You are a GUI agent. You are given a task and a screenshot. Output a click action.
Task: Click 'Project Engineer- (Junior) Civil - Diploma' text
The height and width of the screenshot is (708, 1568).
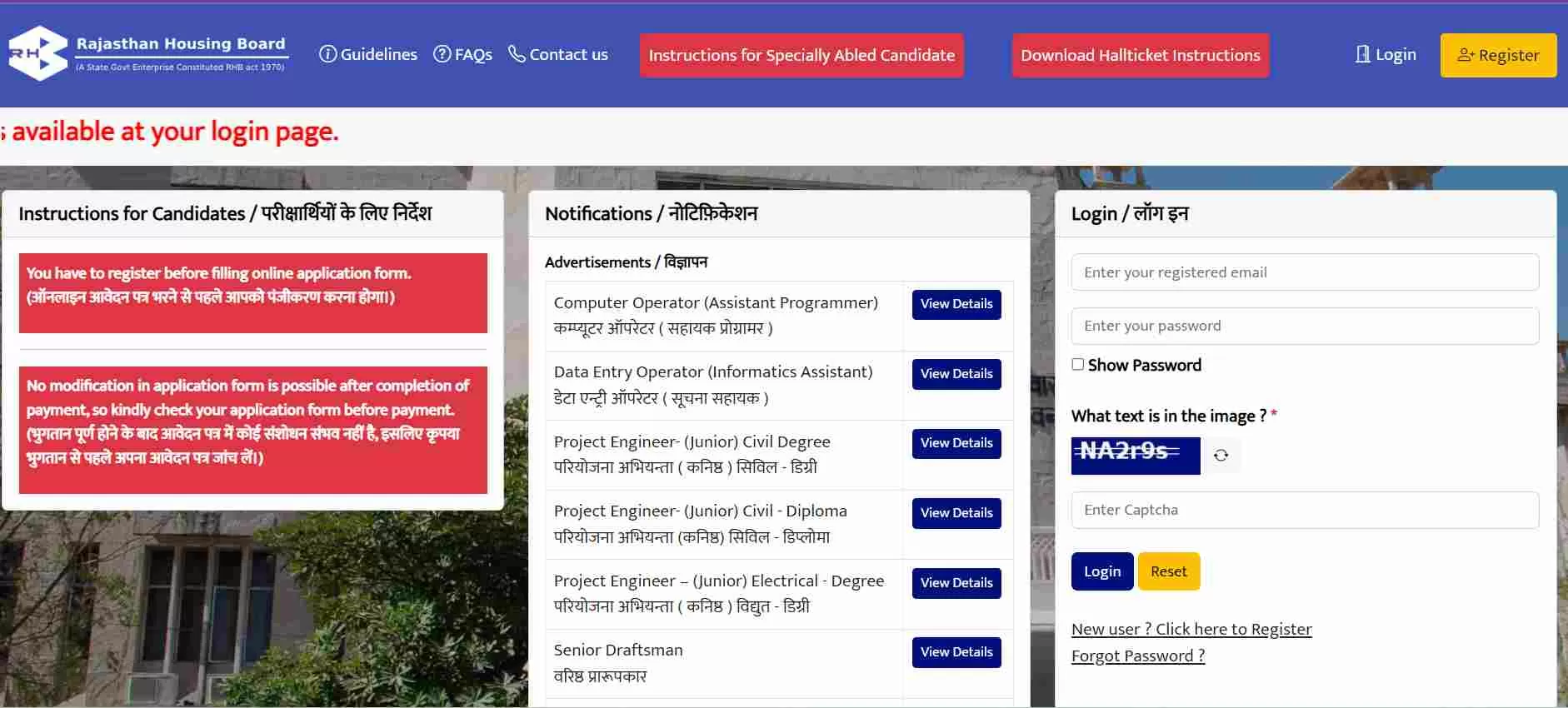pos(700,511)
